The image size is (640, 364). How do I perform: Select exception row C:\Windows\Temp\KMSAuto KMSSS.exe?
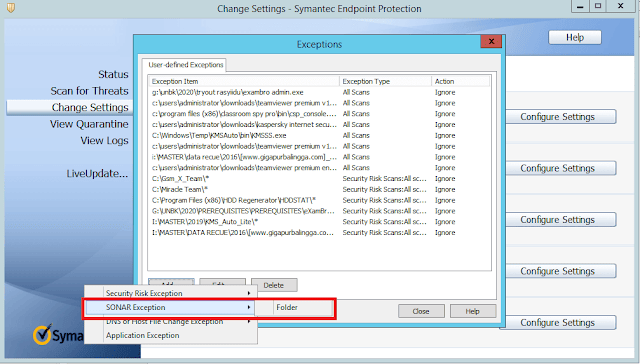pos(320,135)
